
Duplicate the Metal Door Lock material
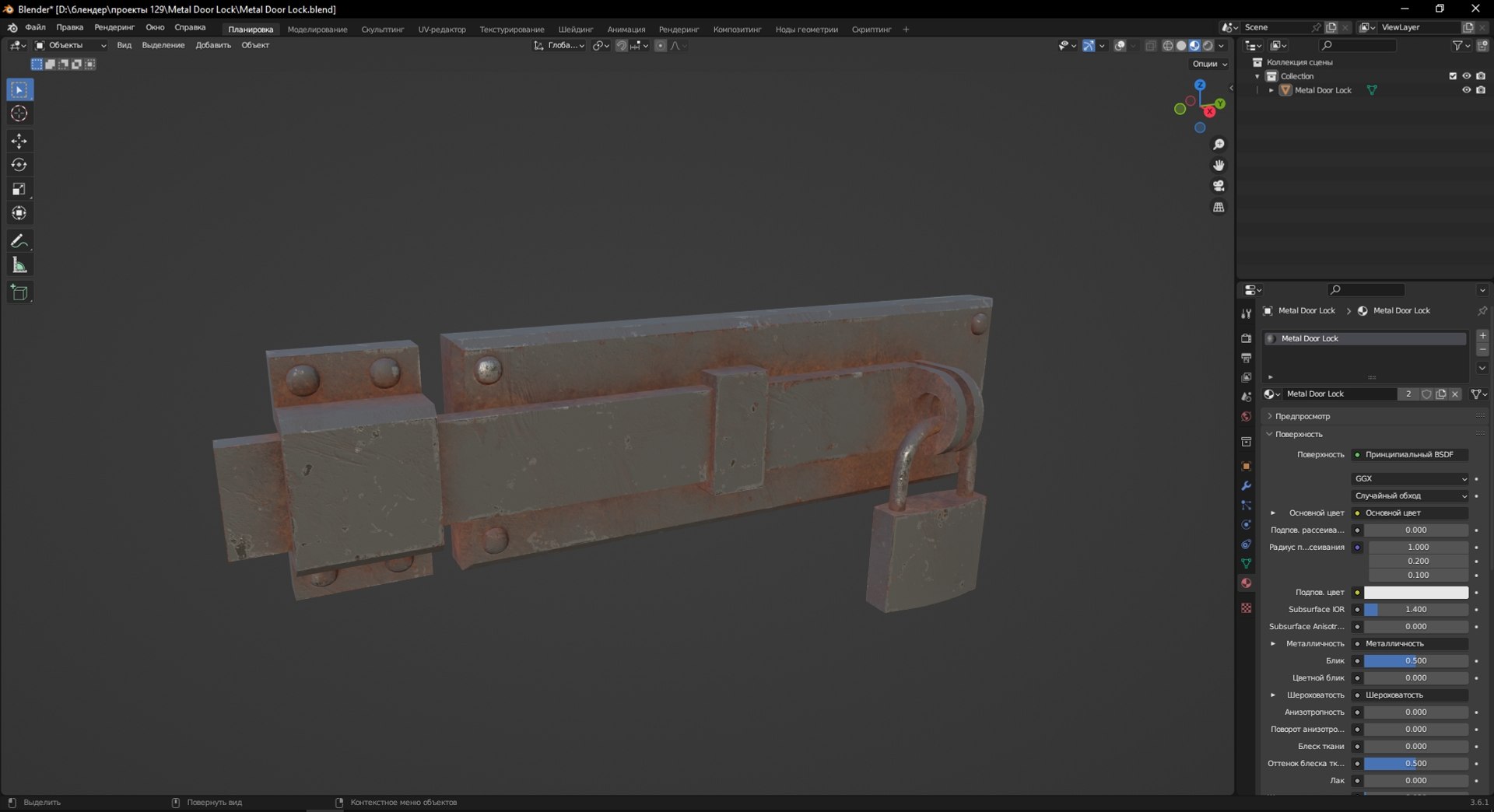pyautogui.click(x=1441, y=394)
